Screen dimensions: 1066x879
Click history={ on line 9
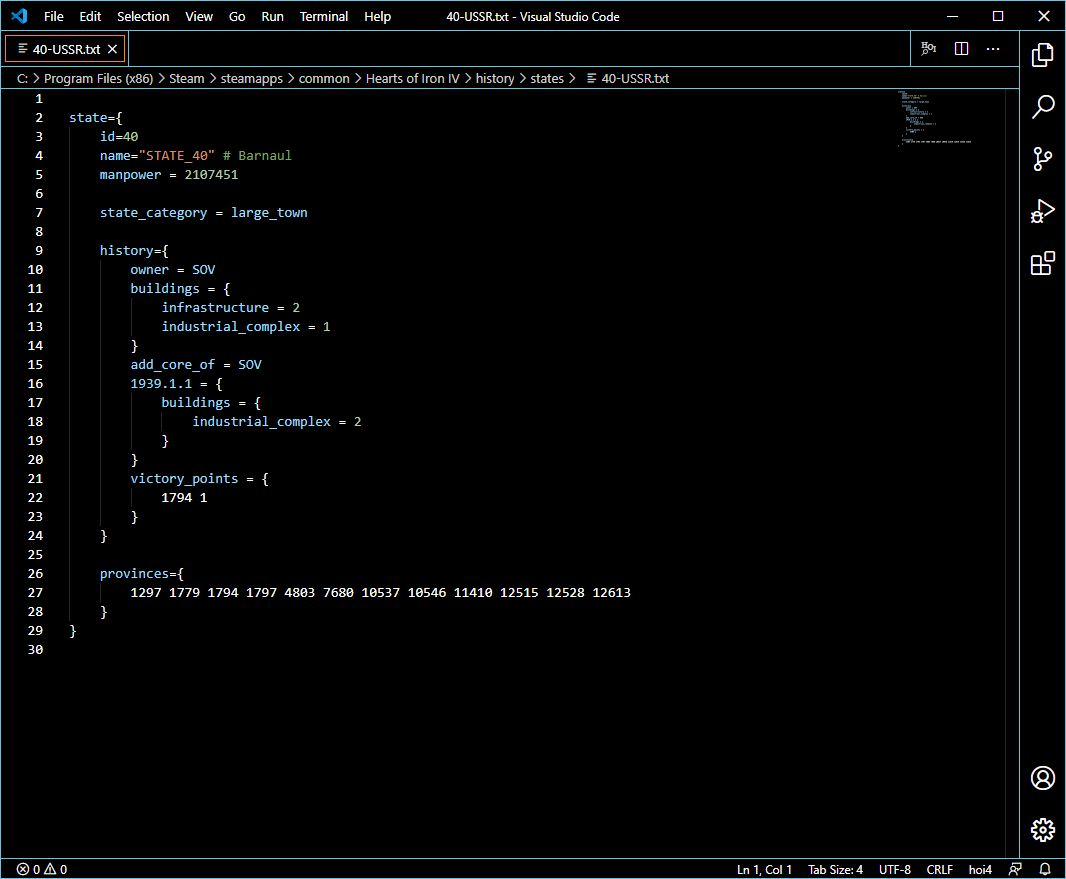(x=134, y=251)
